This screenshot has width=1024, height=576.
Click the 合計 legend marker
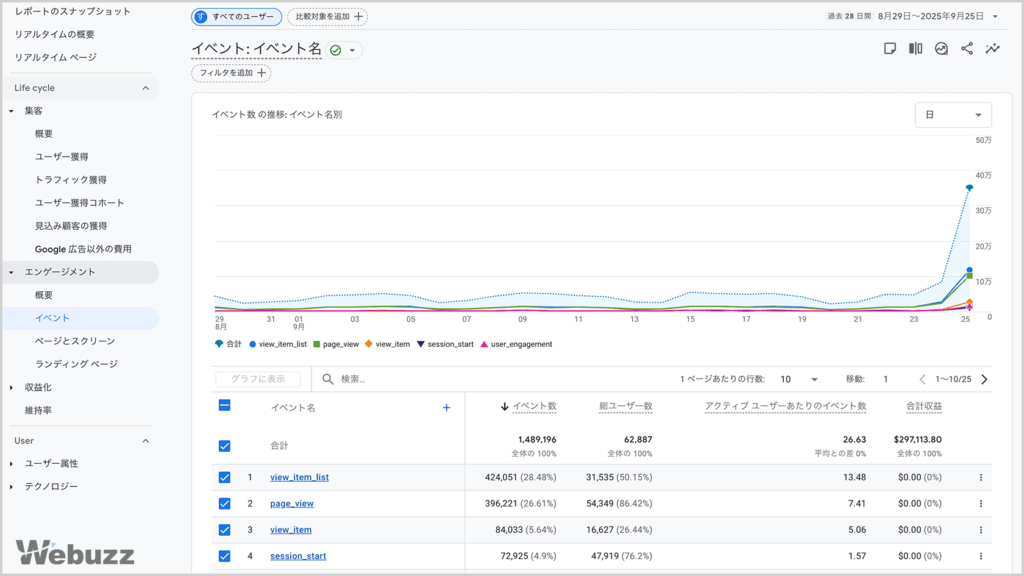pos(219,344)
